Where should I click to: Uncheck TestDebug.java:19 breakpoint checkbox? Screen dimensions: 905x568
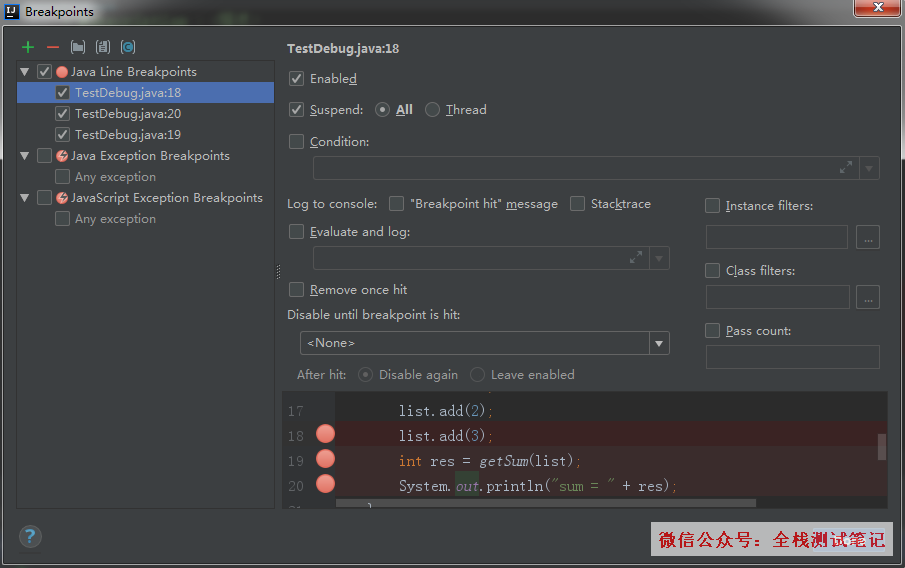click(62, 135)
